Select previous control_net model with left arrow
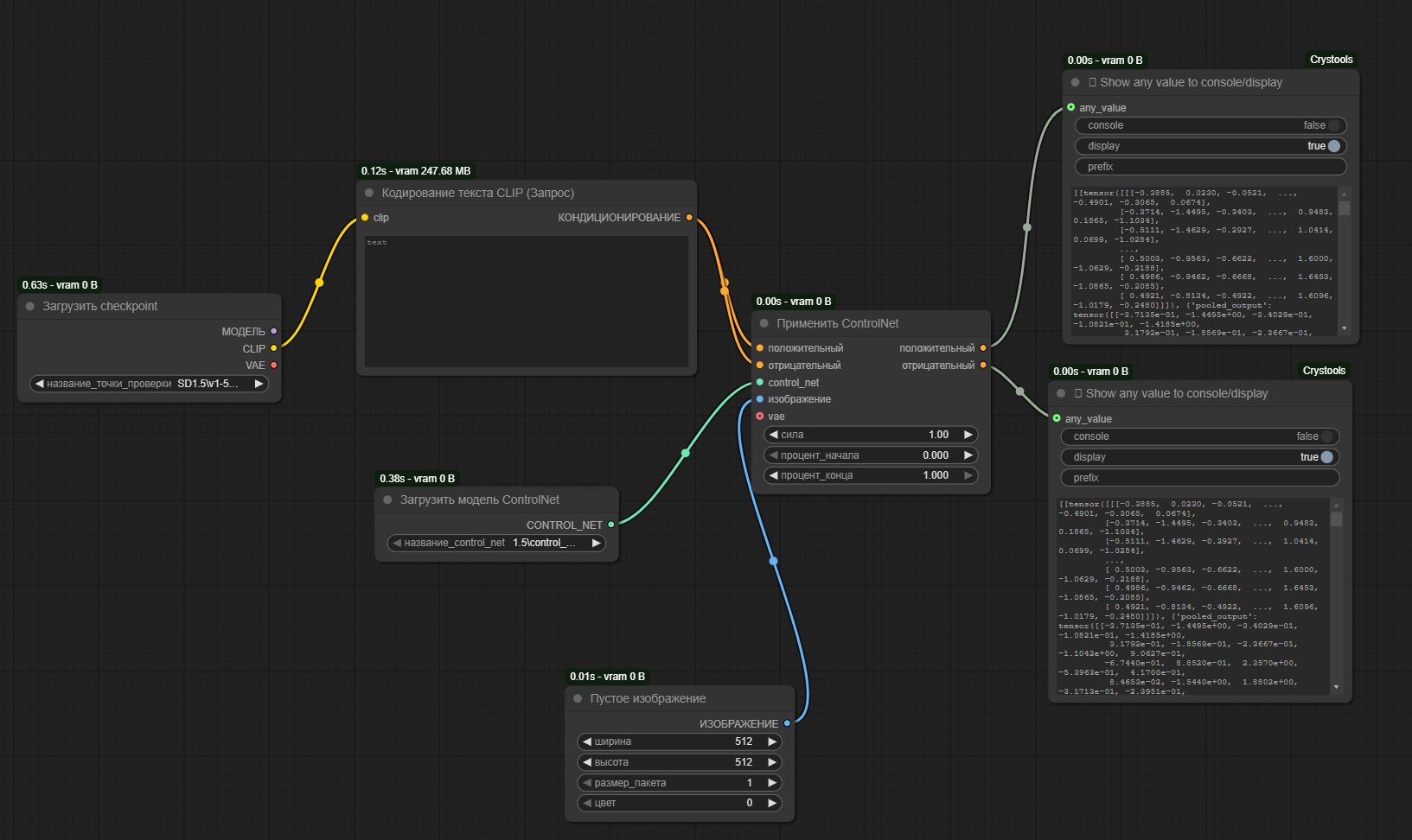1412x840 pixels. [x=397, y=543]
